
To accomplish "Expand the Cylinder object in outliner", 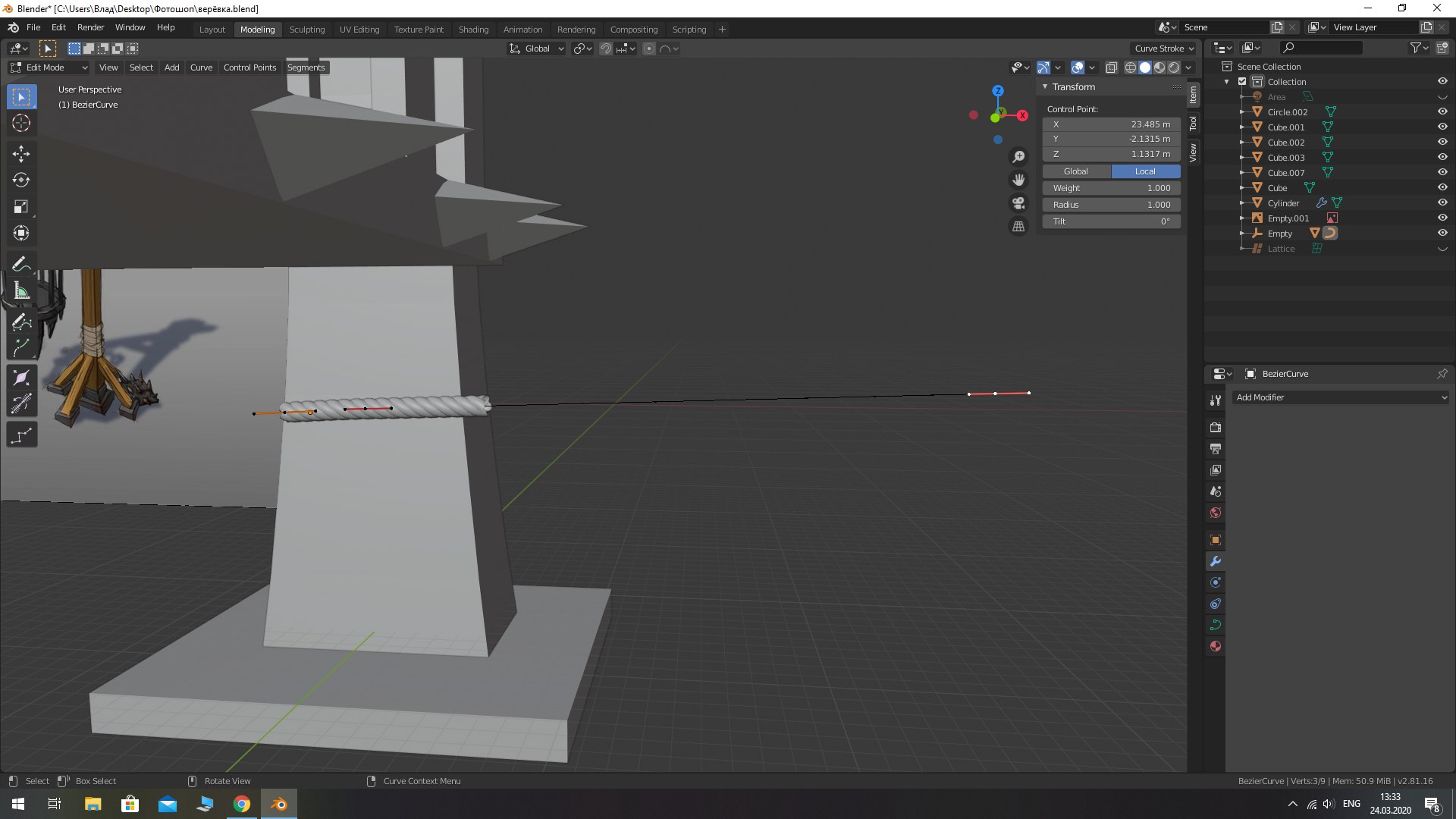I will 1242,202.
